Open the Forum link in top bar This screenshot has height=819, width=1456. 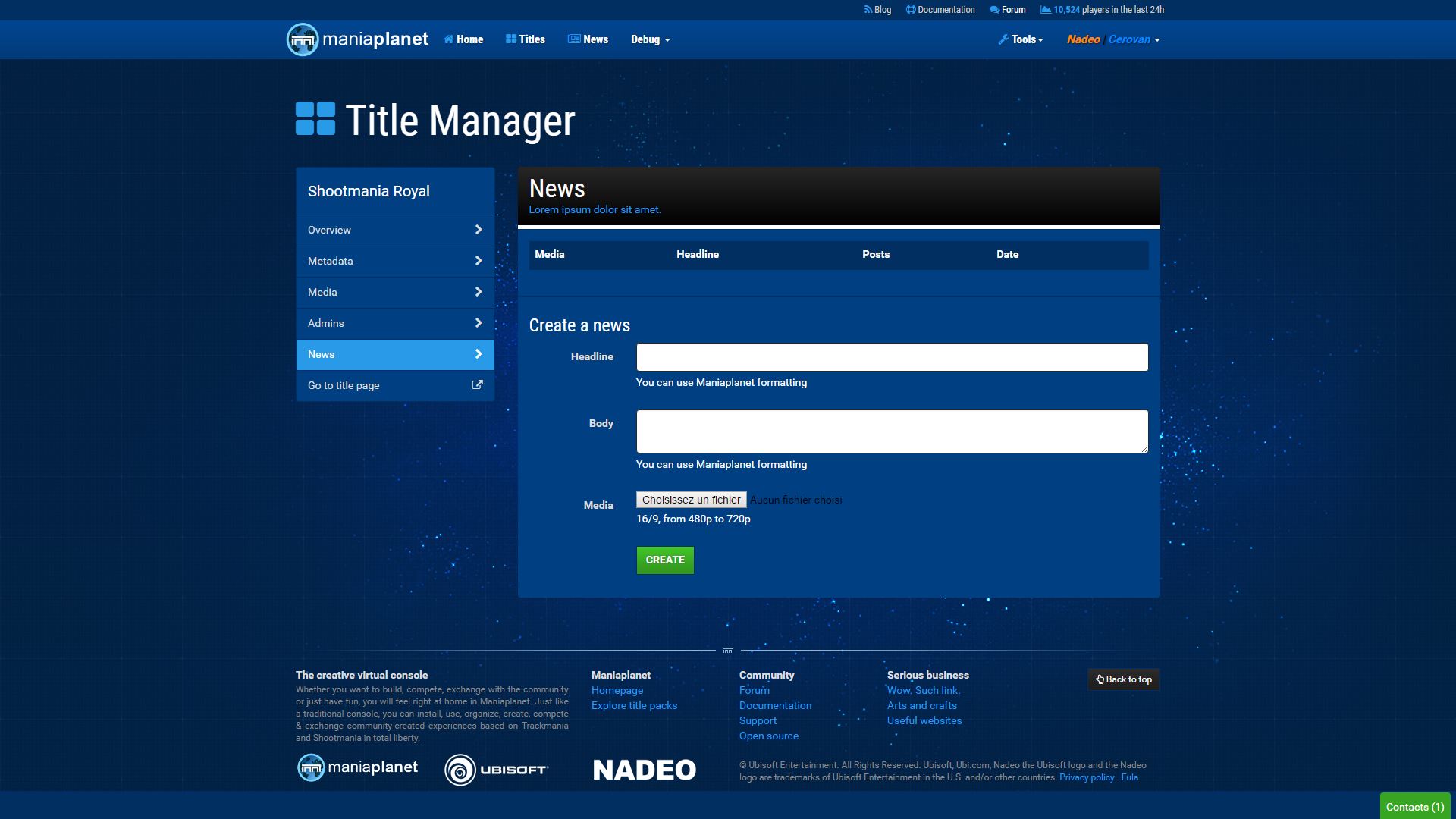(x=1008, y=10)
